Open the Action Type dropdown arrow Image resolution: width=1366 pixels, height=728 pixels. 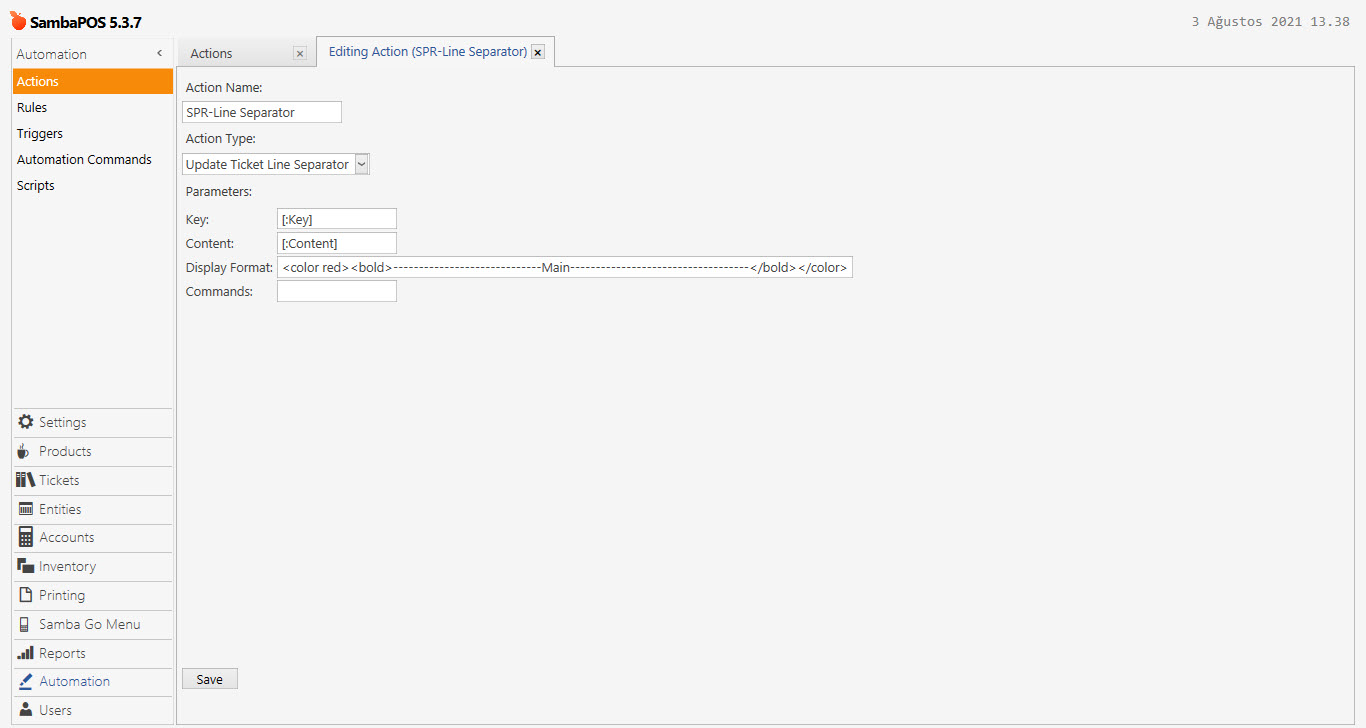tap(362, 164)
